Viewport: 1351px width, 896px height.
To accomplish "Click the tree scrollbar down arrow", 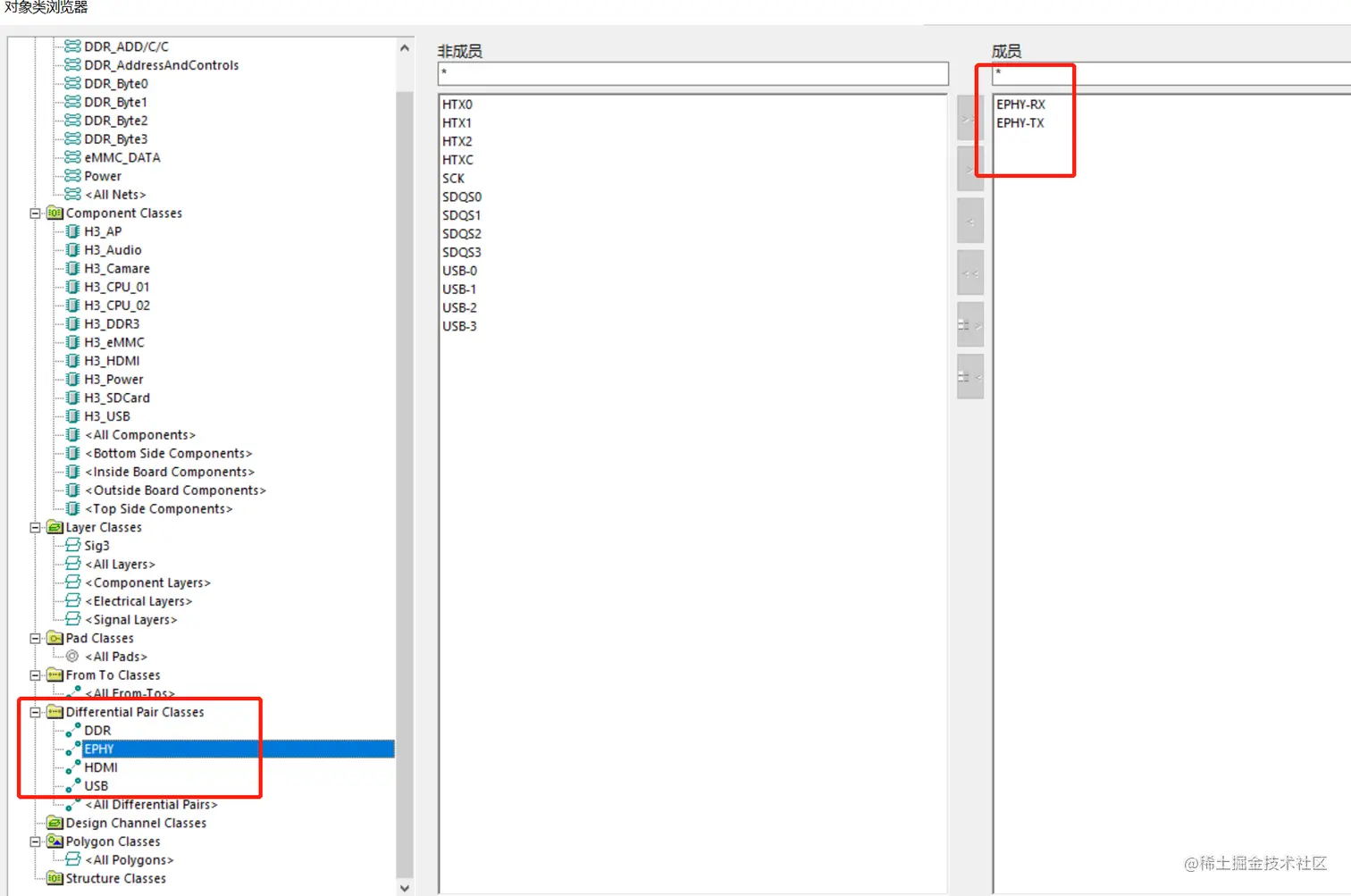I will tap(405, 888).
